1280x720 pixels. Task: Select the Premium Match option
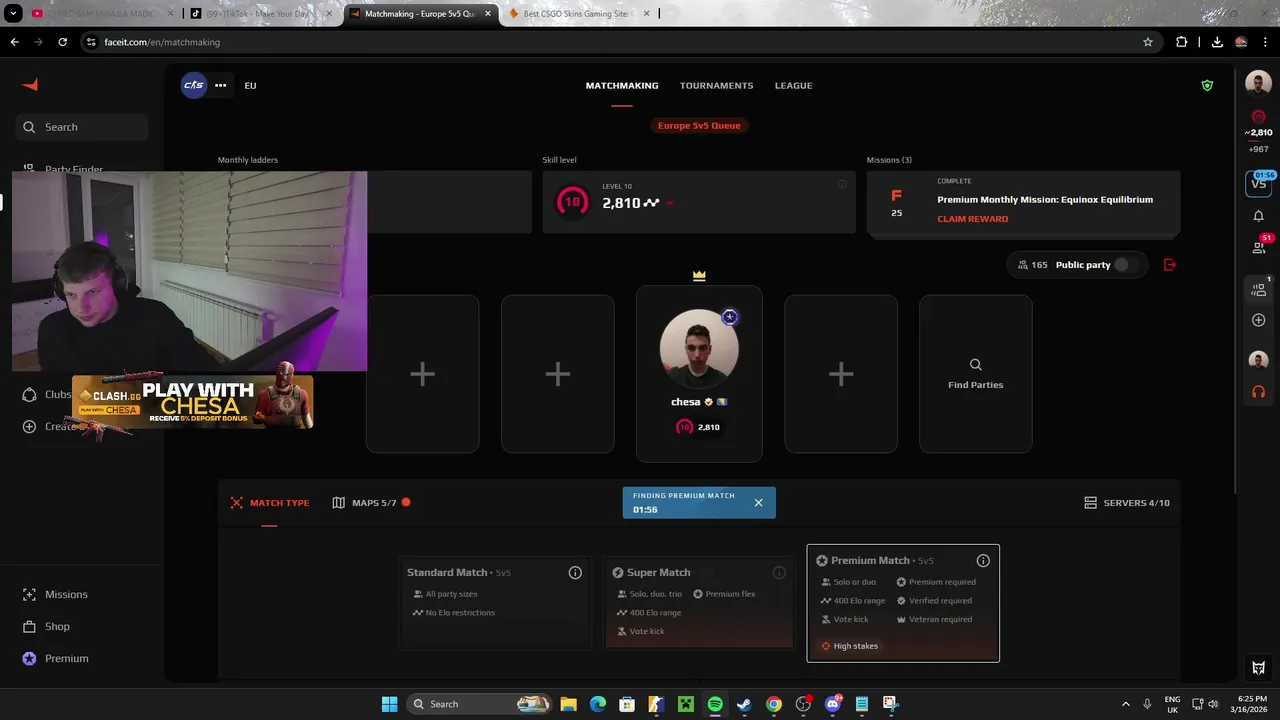(903, 603)
